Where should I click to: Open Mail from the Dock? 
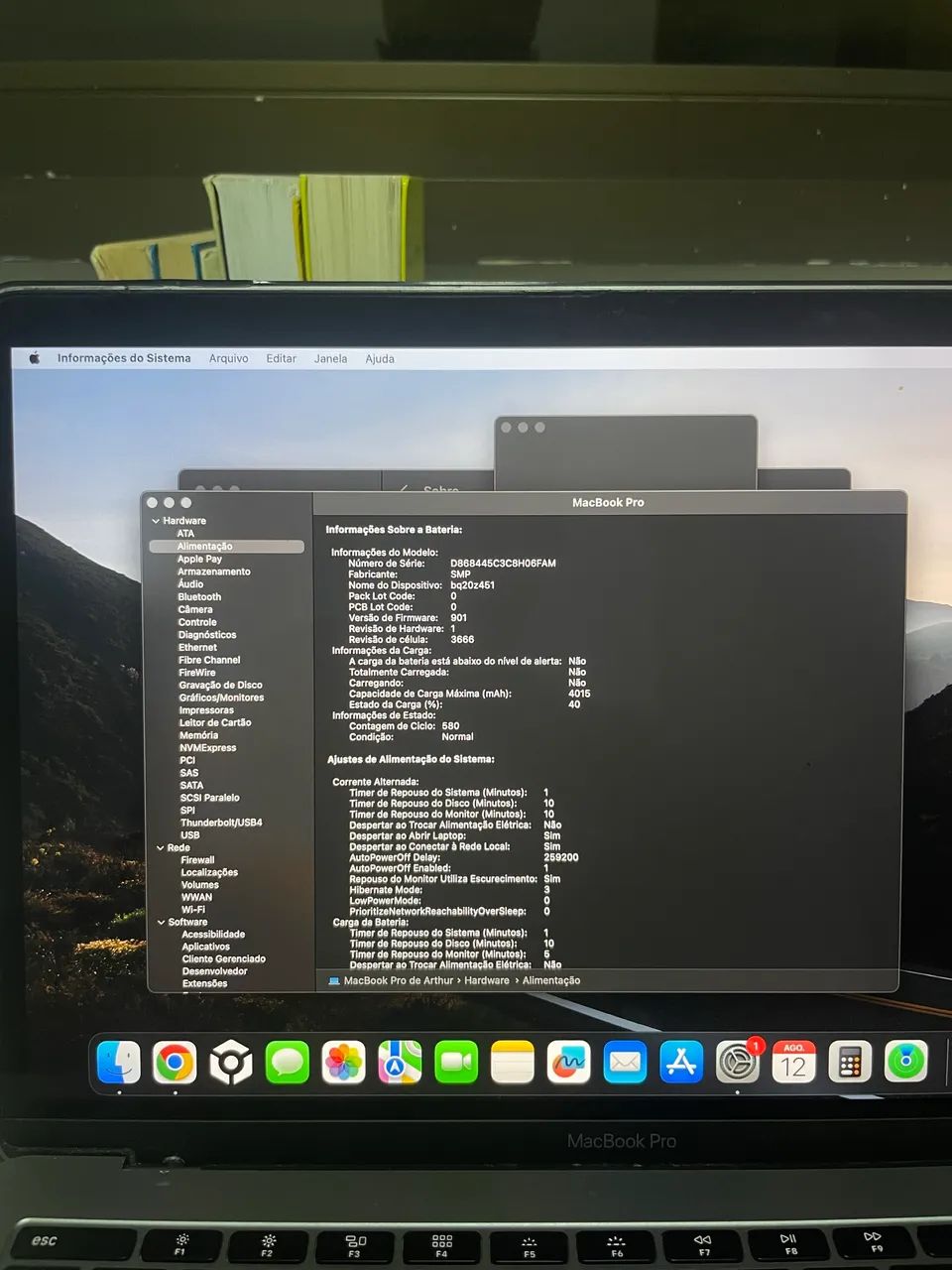[x=625, y=1063]
